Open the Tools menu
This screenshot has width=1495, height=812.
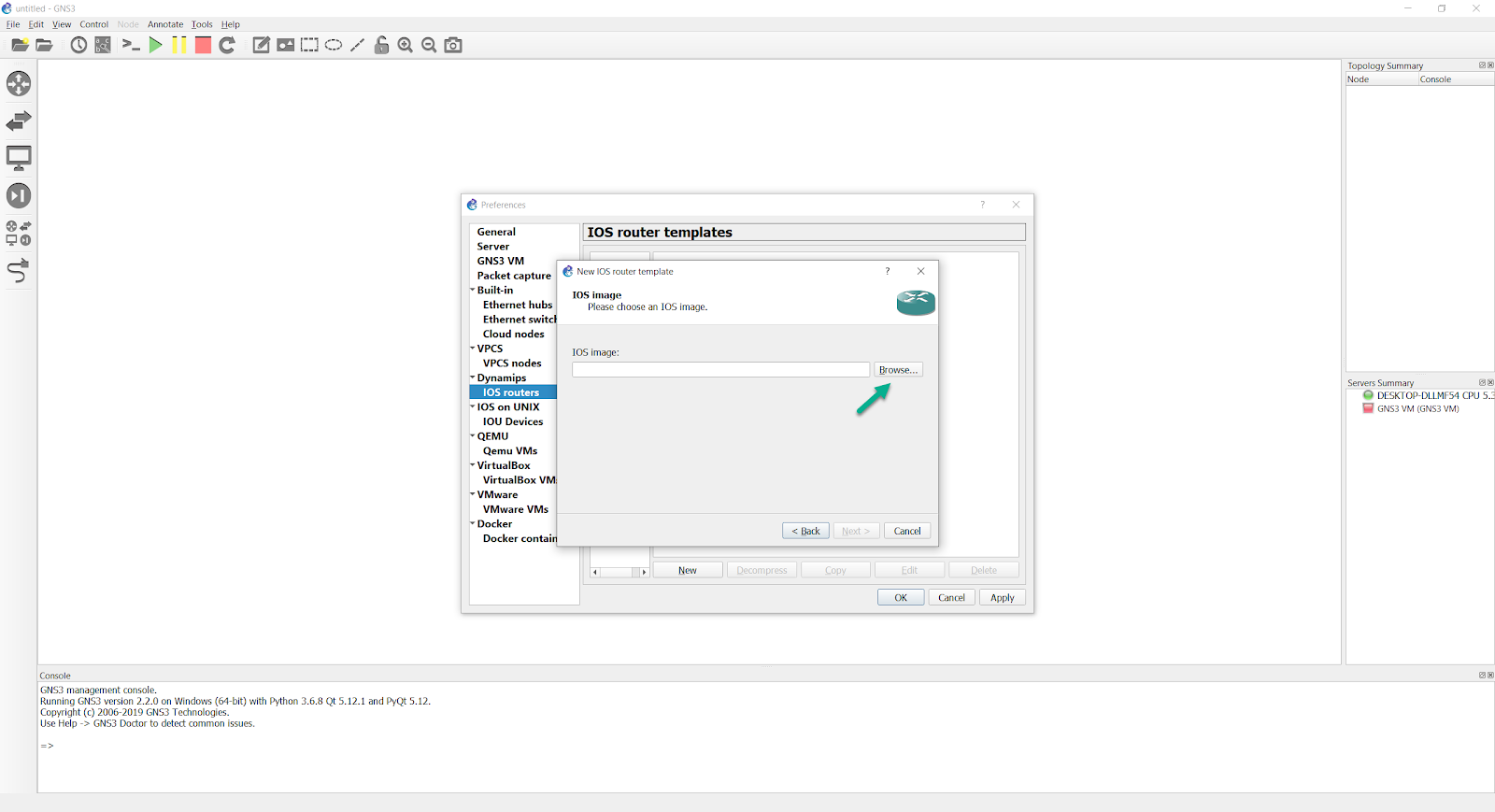(x=202, y=24)
